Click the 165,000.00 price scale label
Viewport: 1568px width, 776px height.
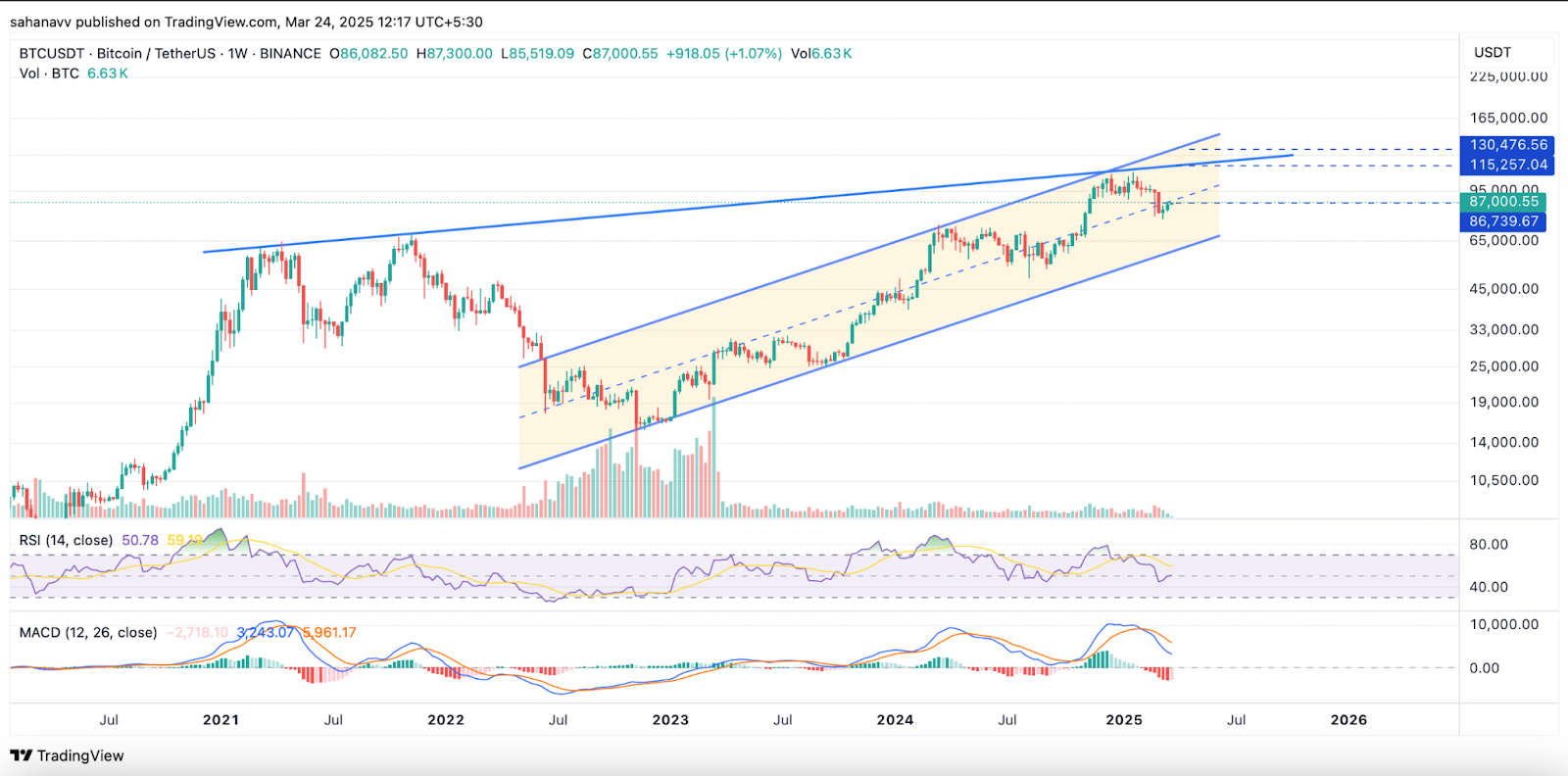pos(1508,119)
